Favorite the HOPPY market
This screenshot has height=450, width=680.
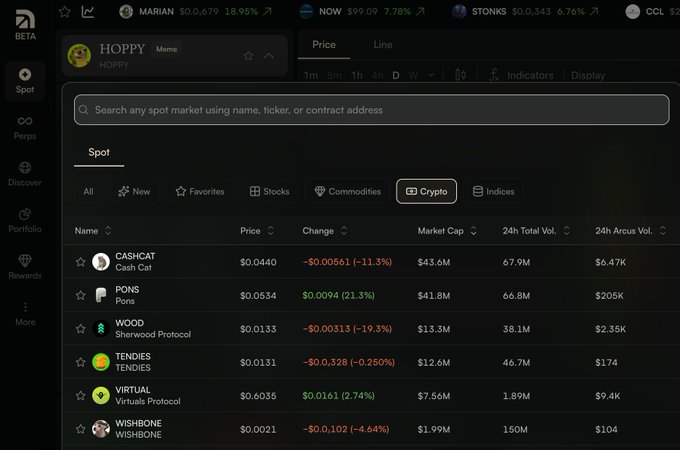pos(248,56)
